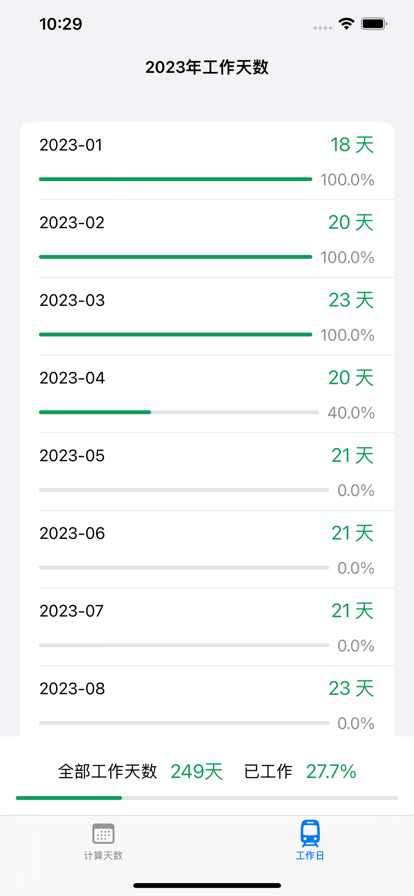Tap the 2023-08 month row

coord(207,702)
